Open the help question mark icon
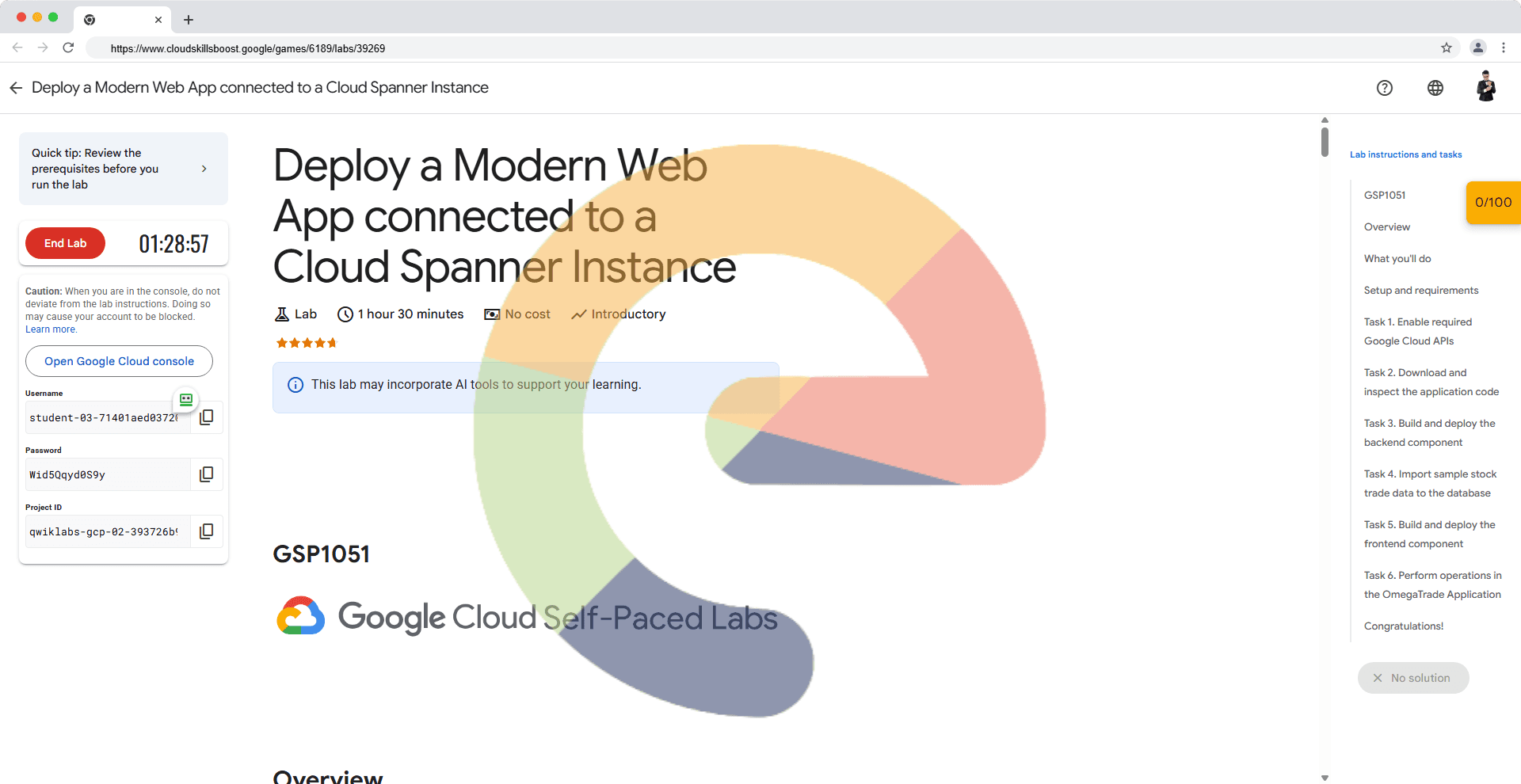 (x=1385, y=88)
